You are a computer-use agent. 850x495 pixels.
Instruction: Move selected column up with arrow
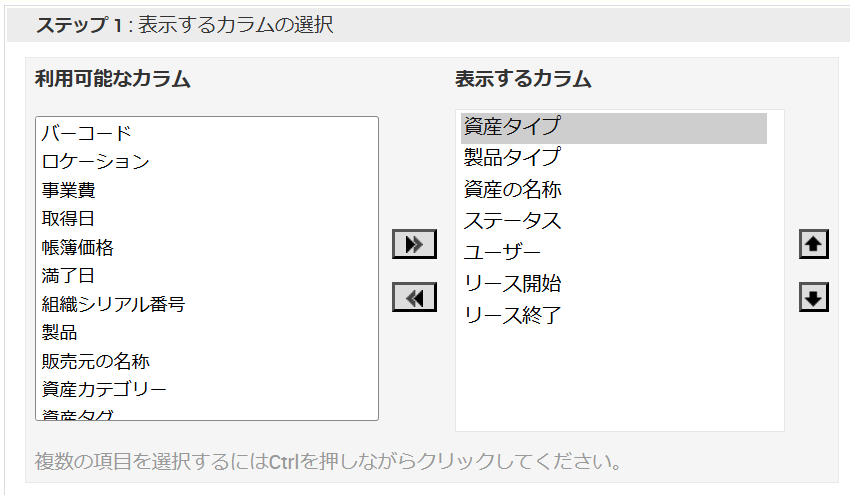(814, 245)
